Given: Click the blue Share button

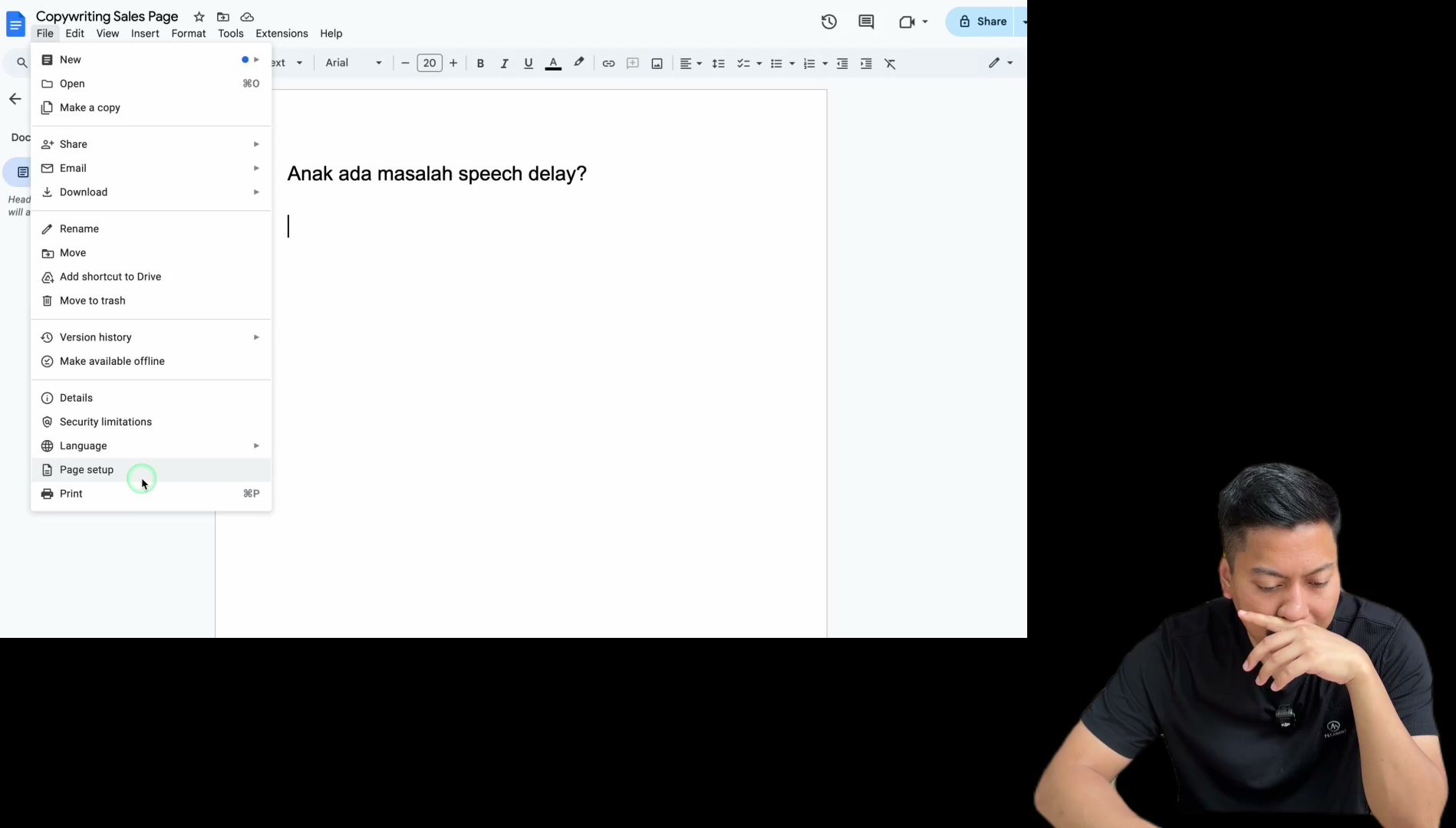Looking at the screenshot, I should click(x=983, y=21).
